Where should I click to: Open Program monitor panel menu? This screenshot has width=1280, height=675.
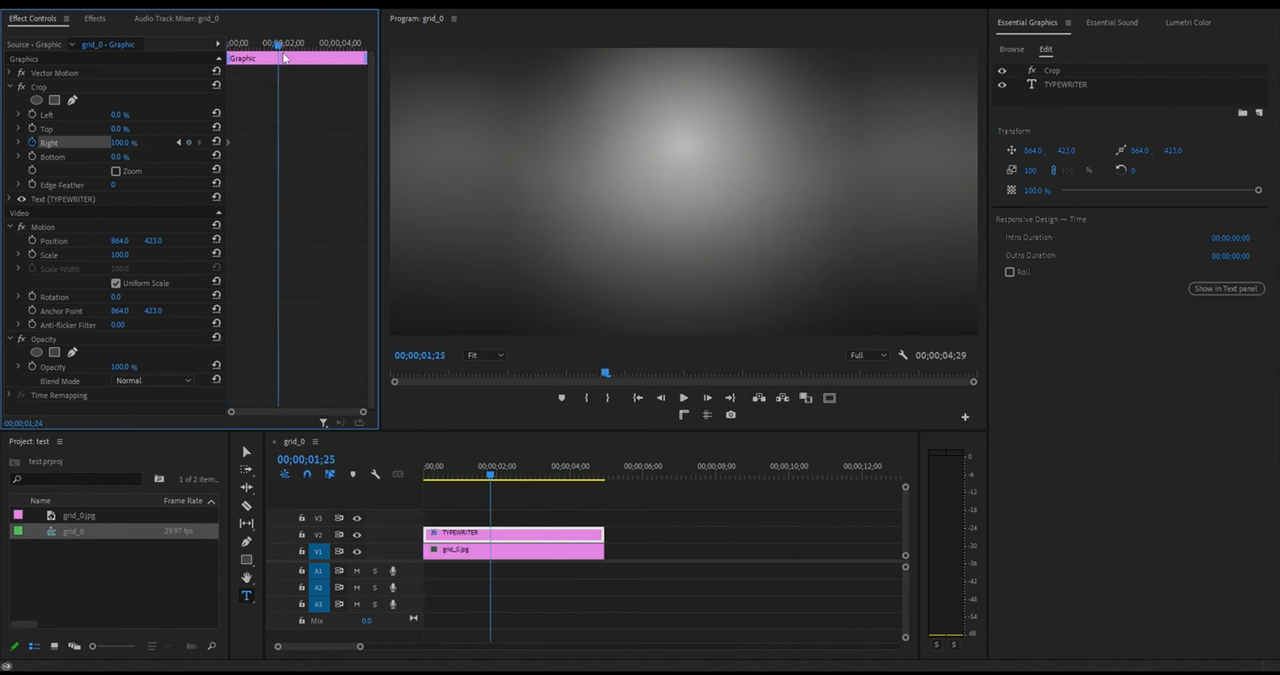pyautogui.click(x=454, y=18)
